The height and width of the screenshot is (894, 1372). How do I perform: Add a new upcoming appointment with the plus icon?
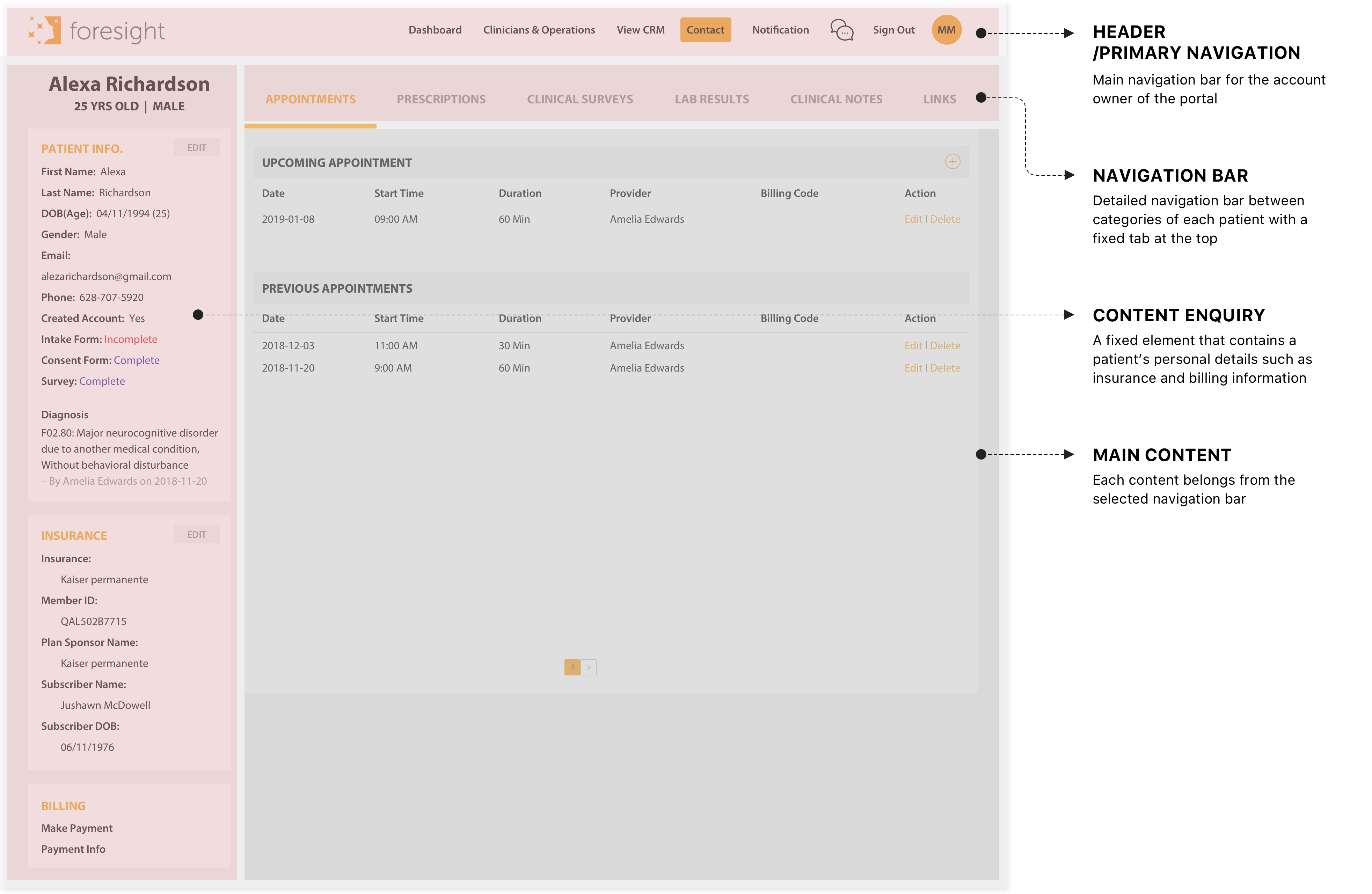point(953,162)
